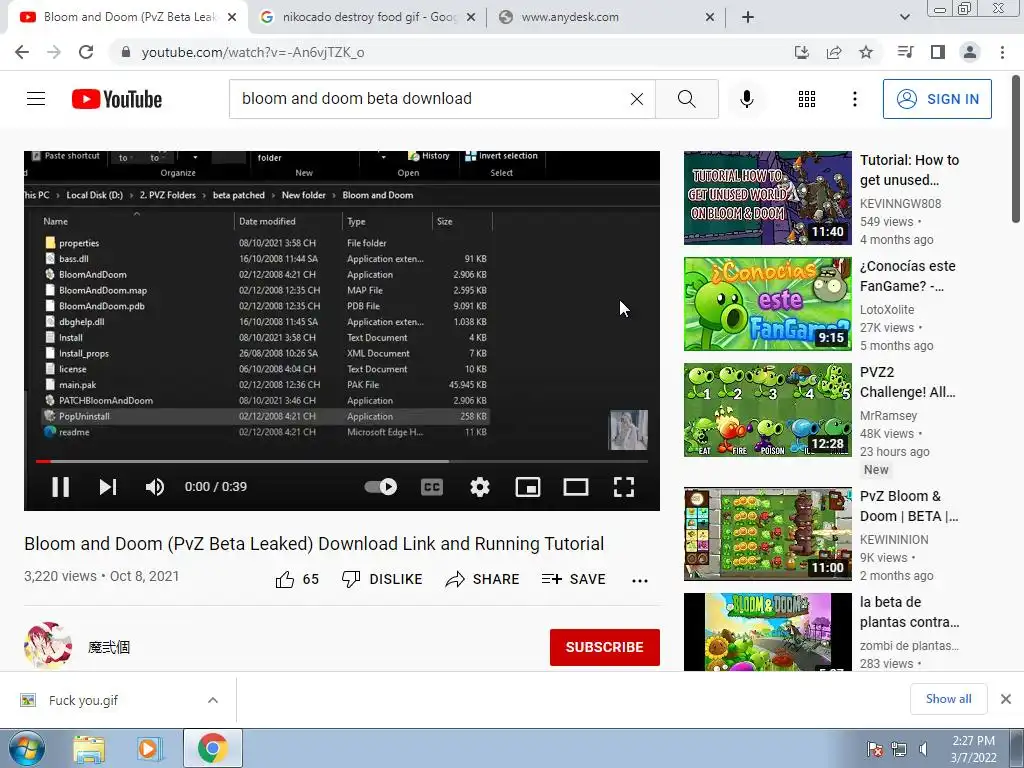1024x768 pixels.
Task: Toggle the autoplay switch
Action: pos(381,487)
